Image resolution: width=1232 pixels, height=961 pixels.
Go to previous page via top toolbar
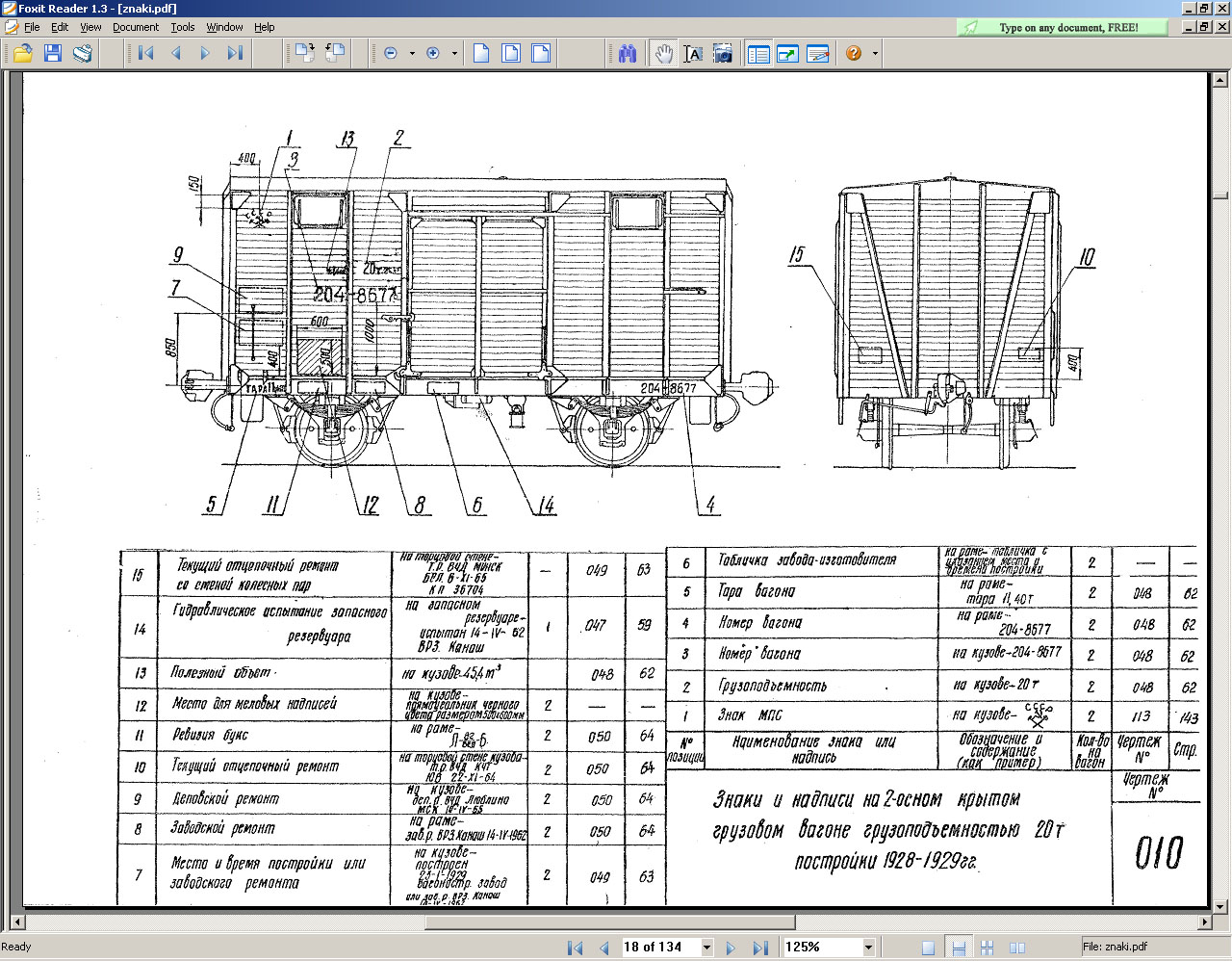tap(176, 54)
